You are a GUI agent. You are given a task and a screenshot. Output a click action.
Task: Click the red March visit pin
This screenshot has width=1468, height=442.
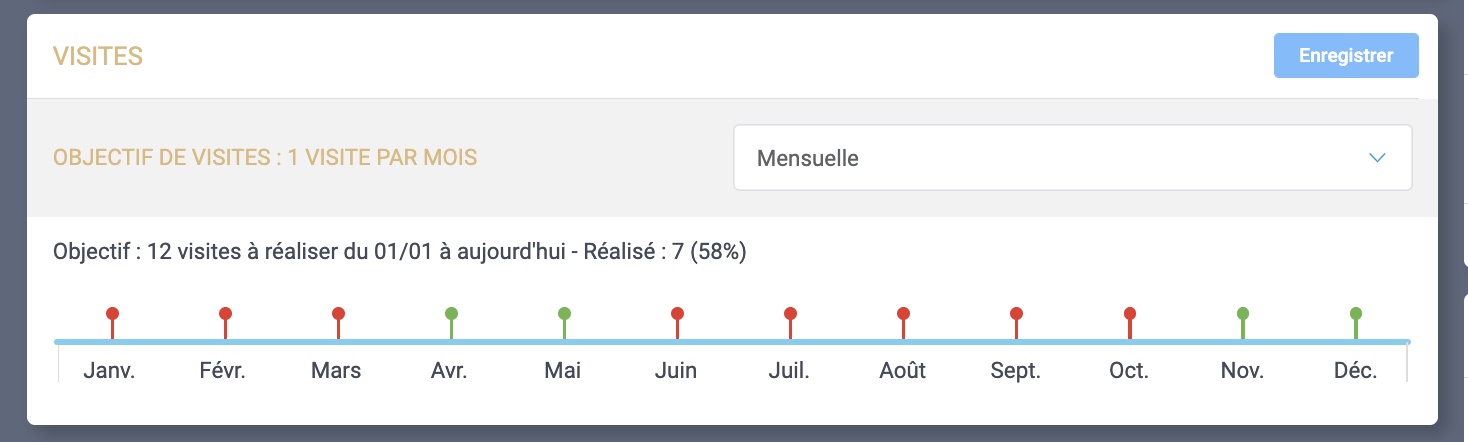click(x=339, y=314)
